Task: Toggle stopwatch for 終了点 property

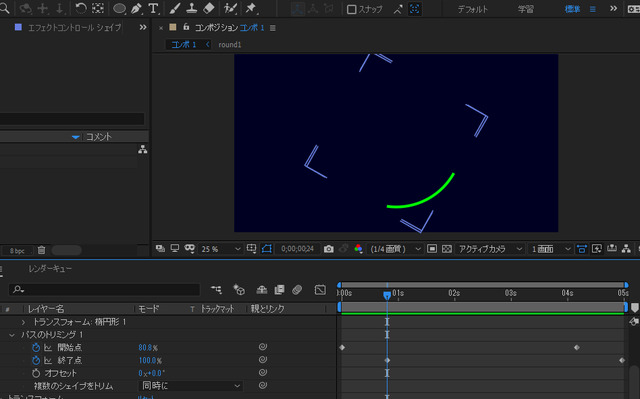Action: pyautogui.click(x=36, y=361)
